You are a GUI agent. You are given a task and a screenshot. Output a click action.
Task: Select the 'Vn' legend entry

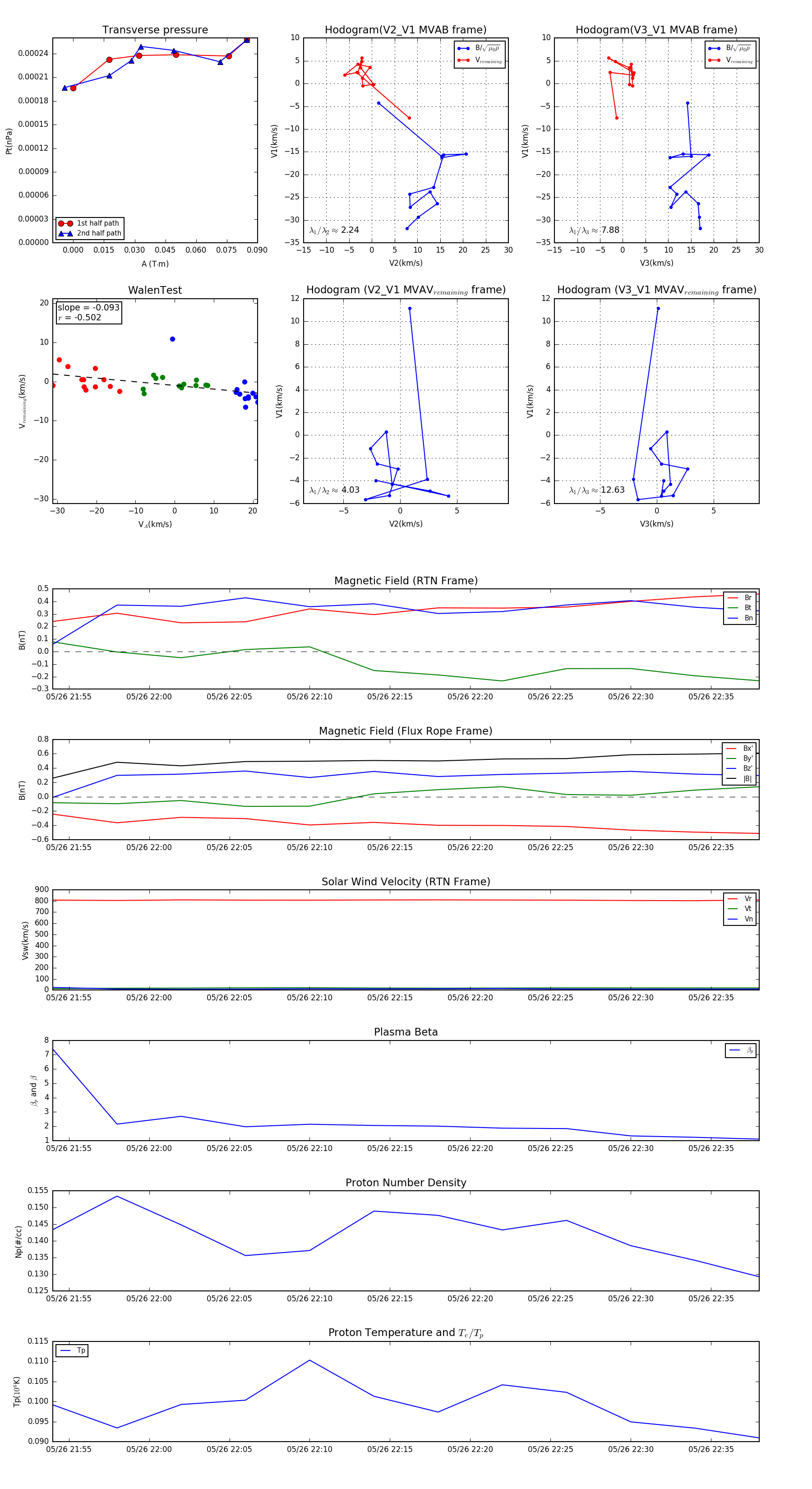coord(740,919)
